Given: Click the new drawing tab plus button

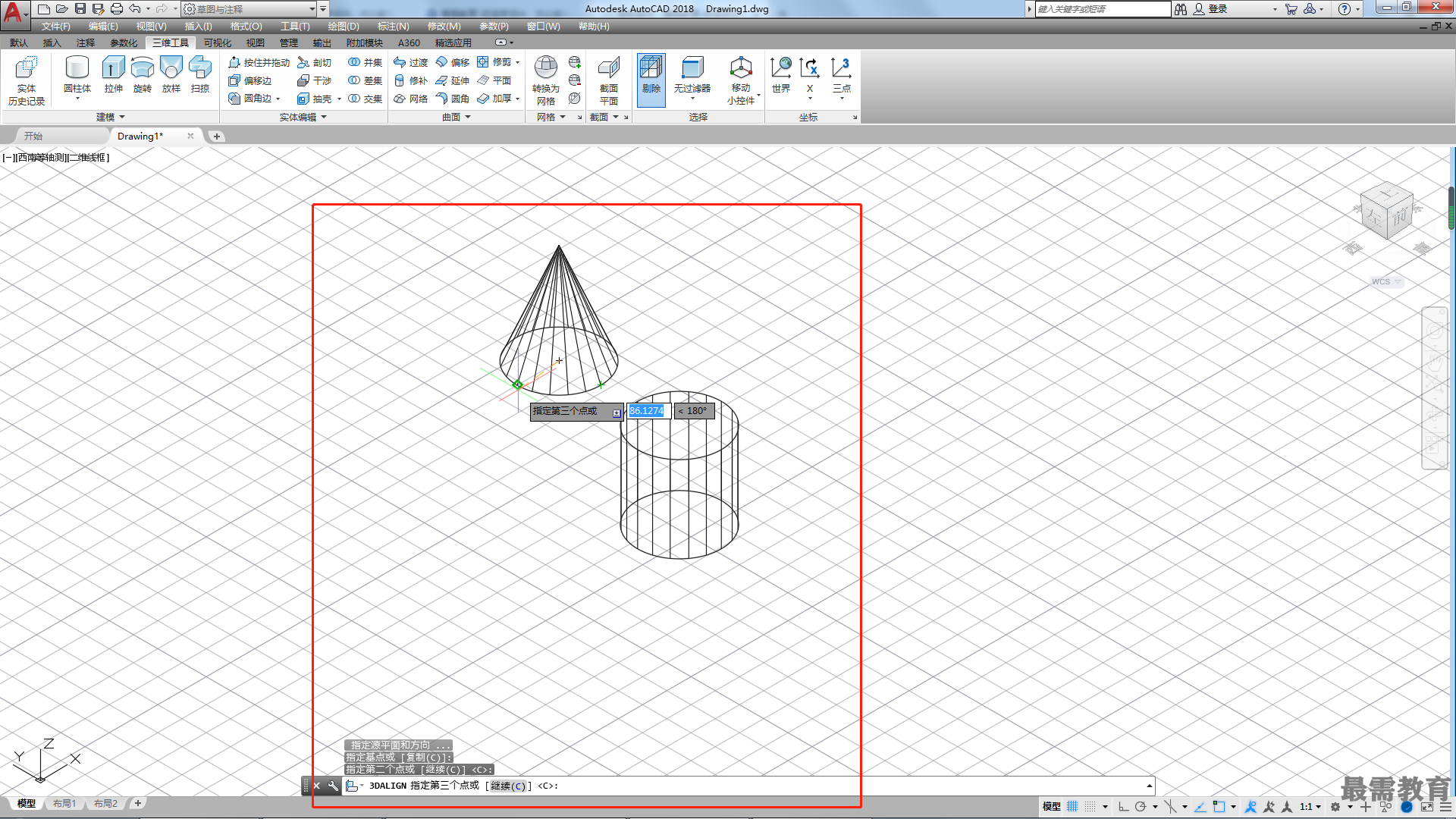Looking at the screenshot, I should 217,136.
